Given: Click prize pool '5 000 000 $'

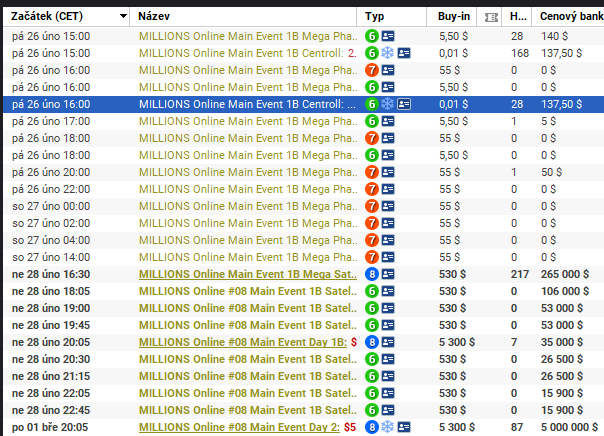Looking at the screenshot, I should click(x=569, y=427).
